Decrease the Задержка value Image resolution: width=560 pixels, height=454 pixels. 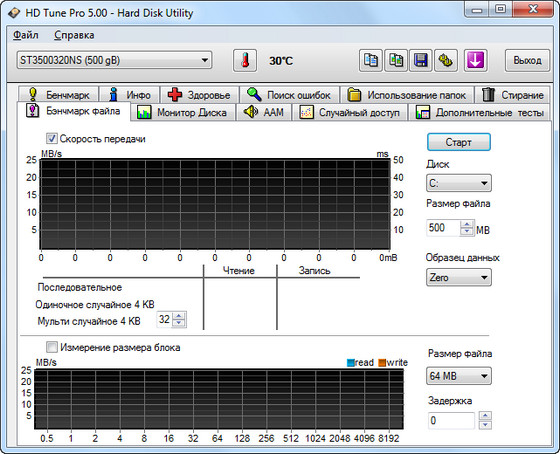click(x=485, y=425)
